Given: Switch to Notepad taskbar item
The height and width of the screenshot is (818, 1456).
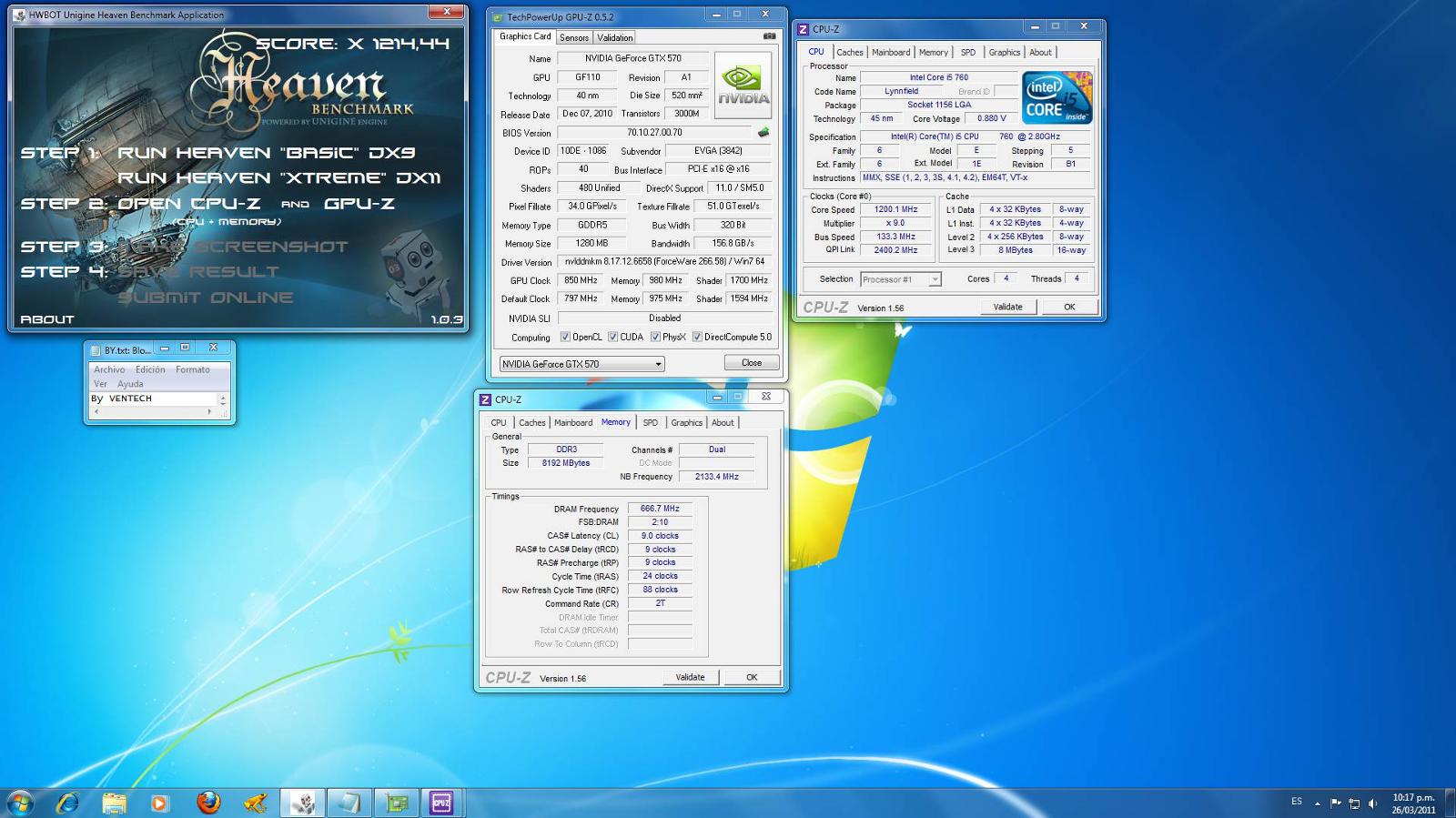Looking at the screenshot, I should pyautogui.click(x=349, y=803).
